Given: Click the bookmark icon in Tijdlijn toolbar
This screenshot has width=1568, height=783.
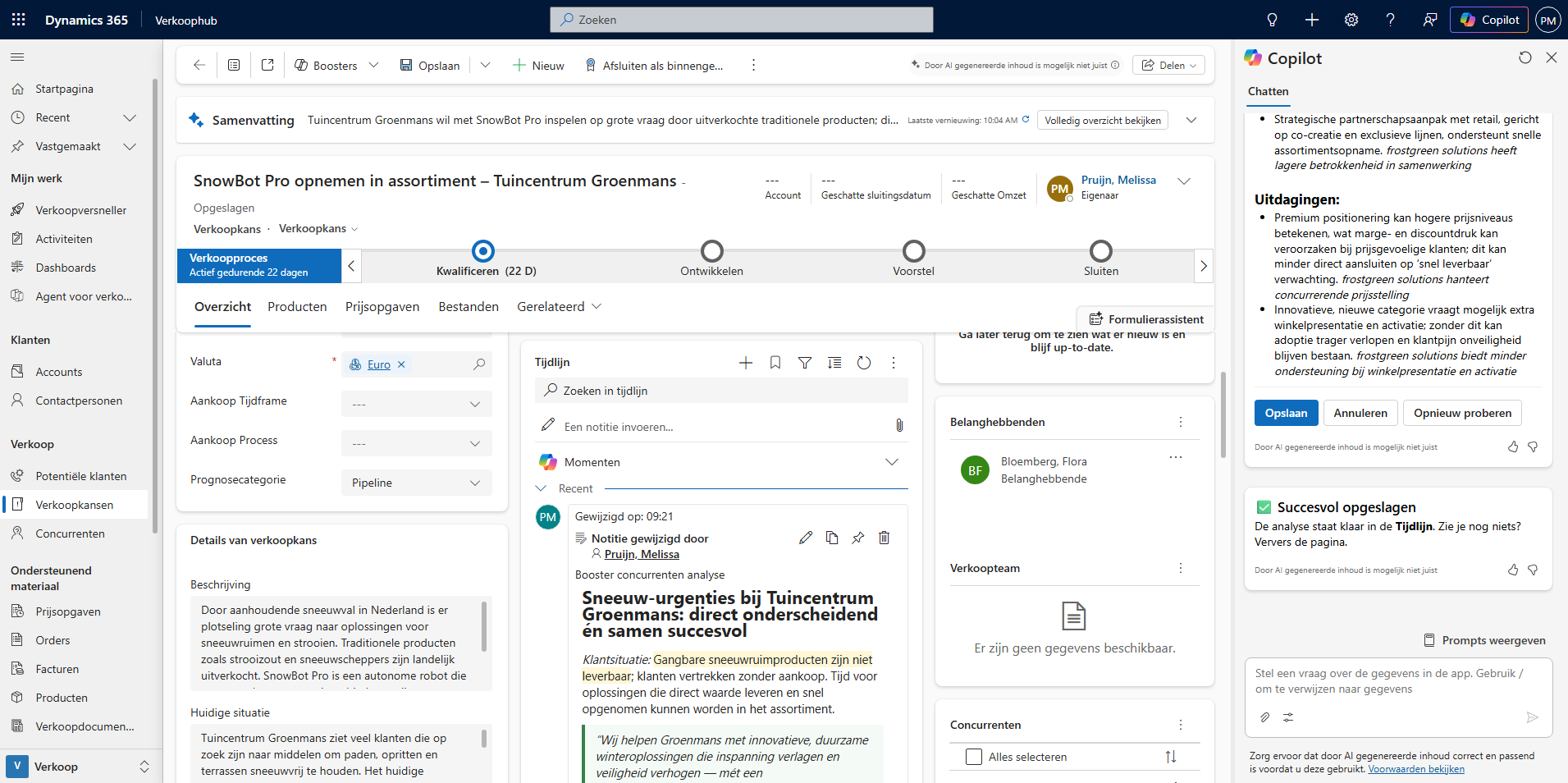Looking at the screenshot, I should [x=775, y=363].
